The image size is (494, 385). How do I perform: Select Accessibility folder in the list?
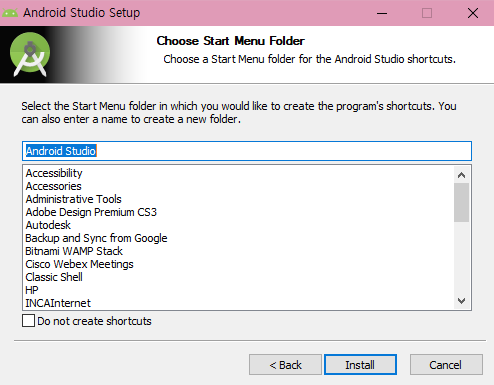pyautogui.click(x=54, y=173)
